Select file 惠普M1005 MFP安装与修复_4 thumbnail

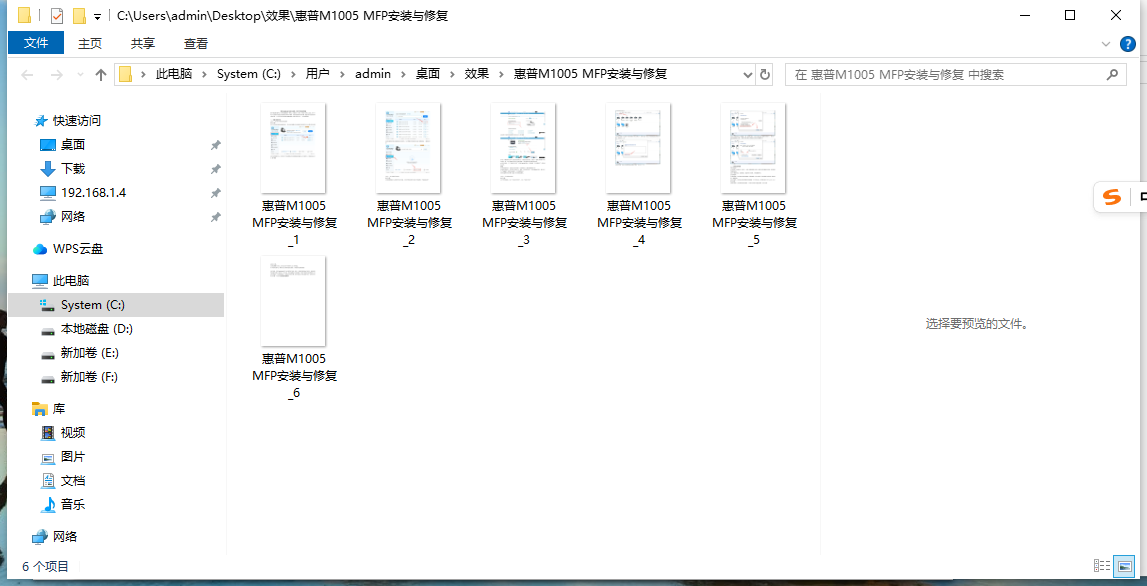pos(639,148)
